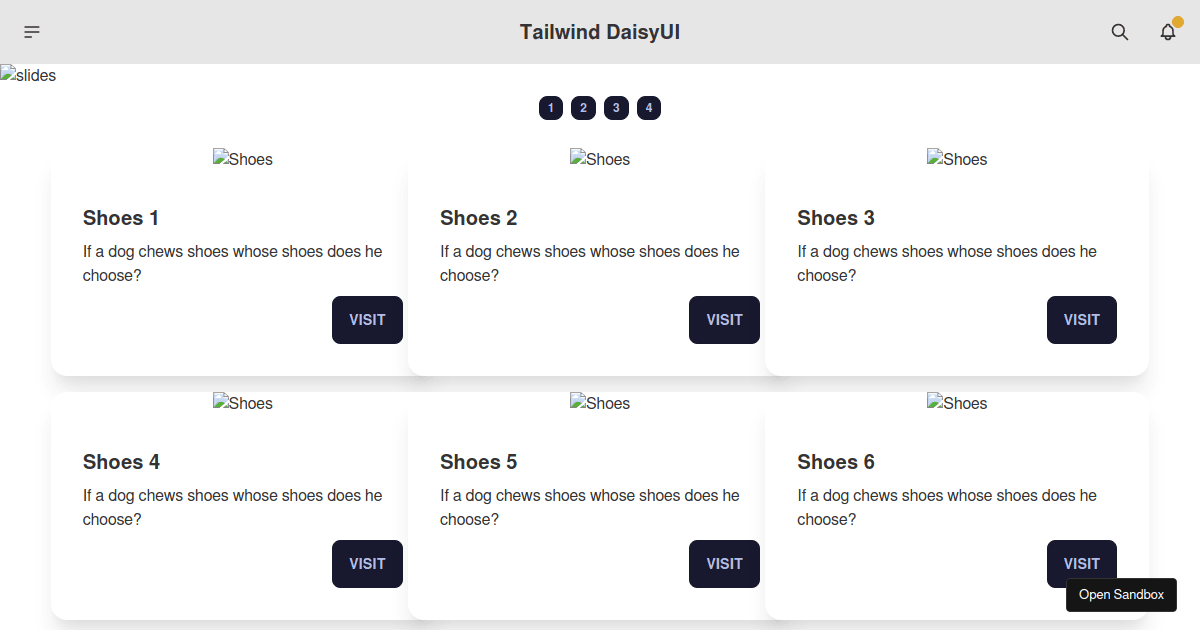Click VISIT on the Shoes 4 card
Viewport: 1200px width, 630px height.
pos(367,563)
